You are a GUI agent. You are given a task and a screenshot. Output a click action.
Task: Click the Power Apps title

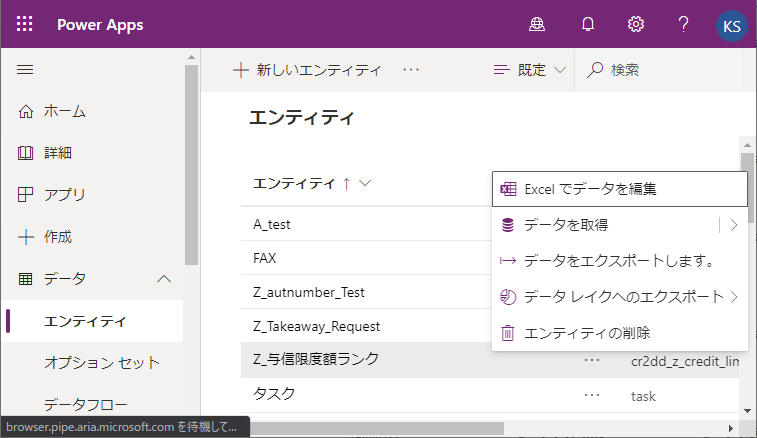coord(100,25)
